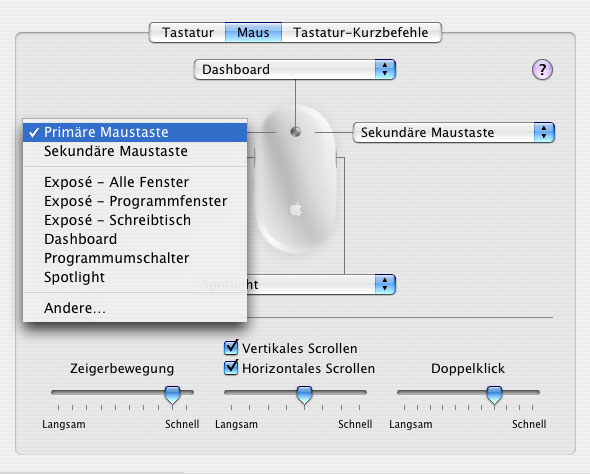Open the Sekundäre Maustaste right-button dropdown
The image size is (590, 474).
[x=454, y=132]
